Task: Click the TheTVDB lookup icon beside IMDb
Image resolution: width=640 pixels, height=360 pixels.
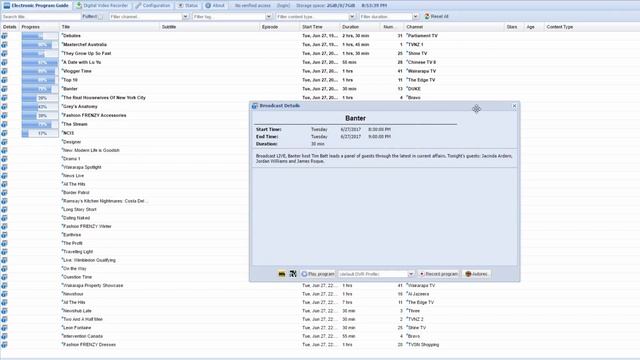Action: pyautogui.click(x=293, y=274)
